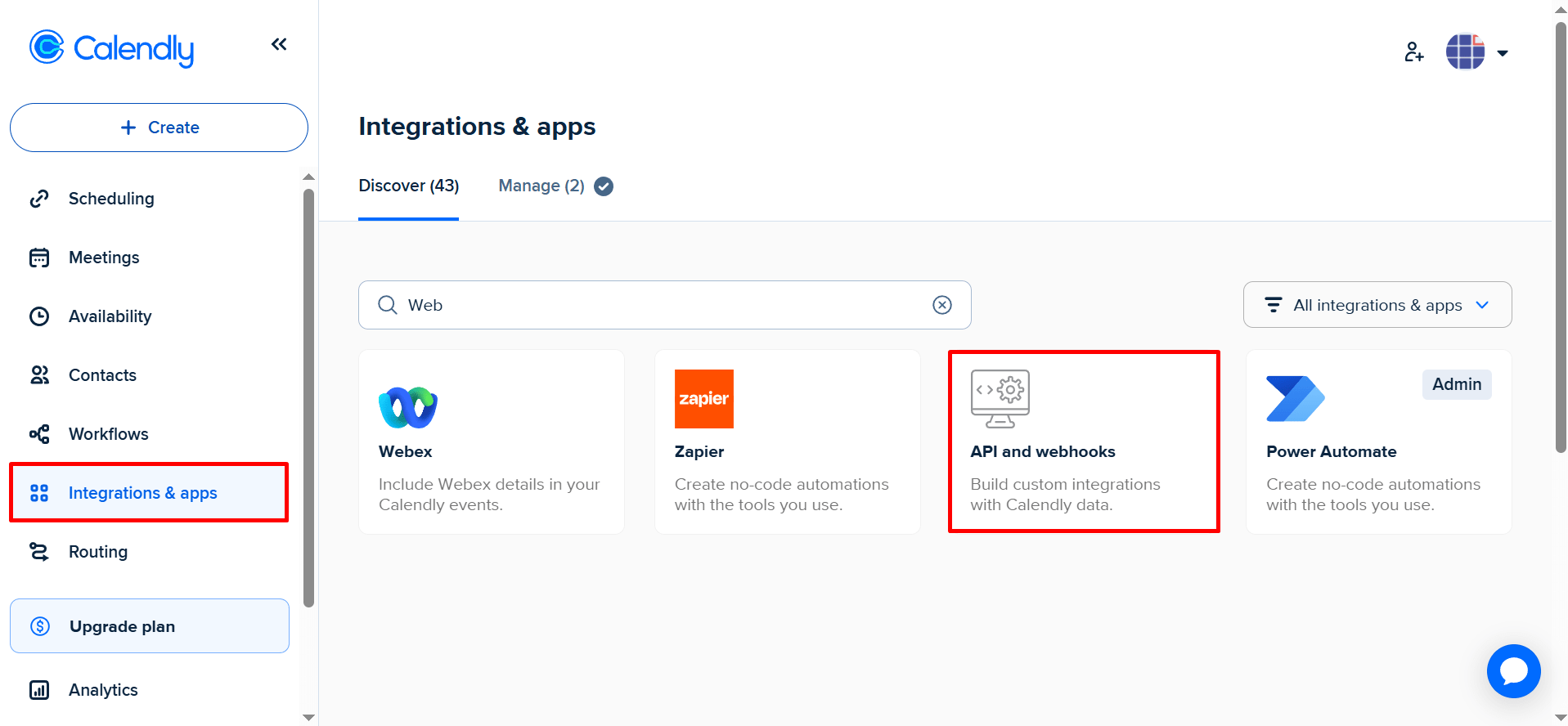Click the Availability clock icon
1568x726 pixels.
(x=39, y=316)
